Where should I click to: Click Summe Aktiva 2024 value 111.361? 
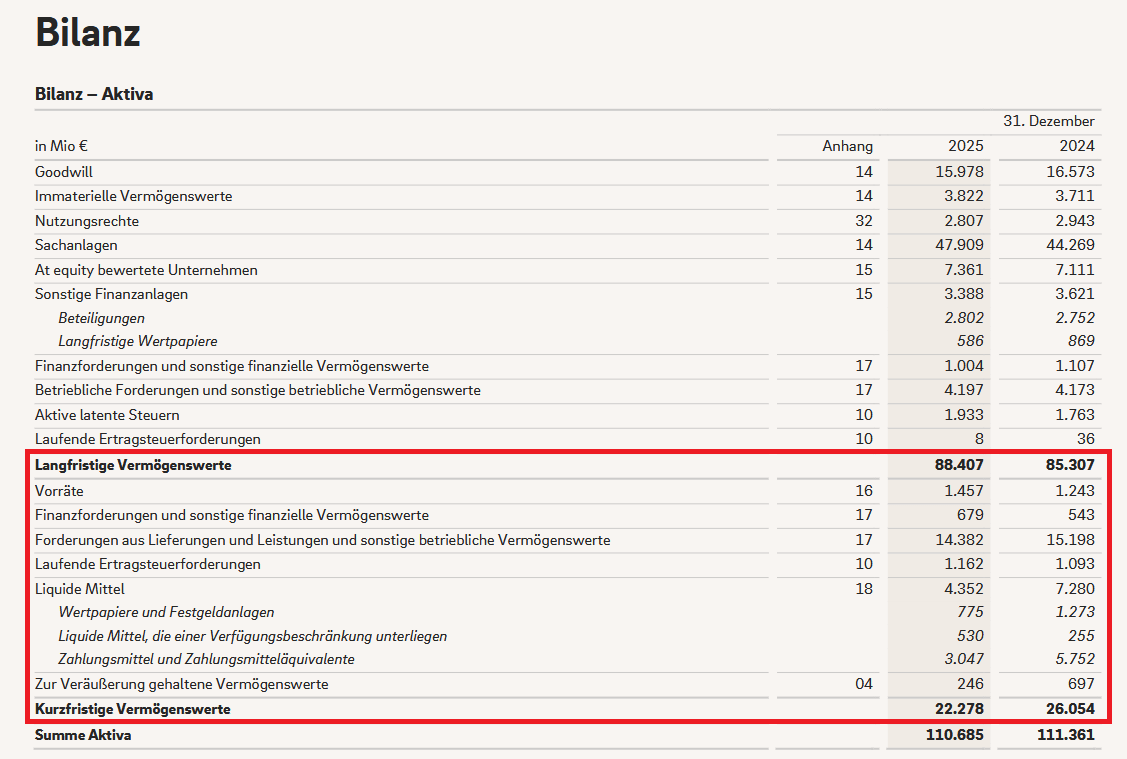1066,735
